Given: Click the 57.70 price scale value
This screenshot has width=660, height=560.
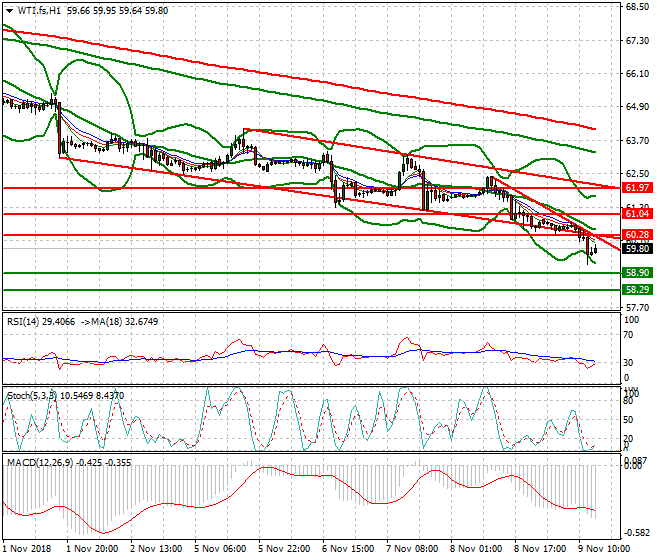Looking at the screenshot, I should point(637,308).
